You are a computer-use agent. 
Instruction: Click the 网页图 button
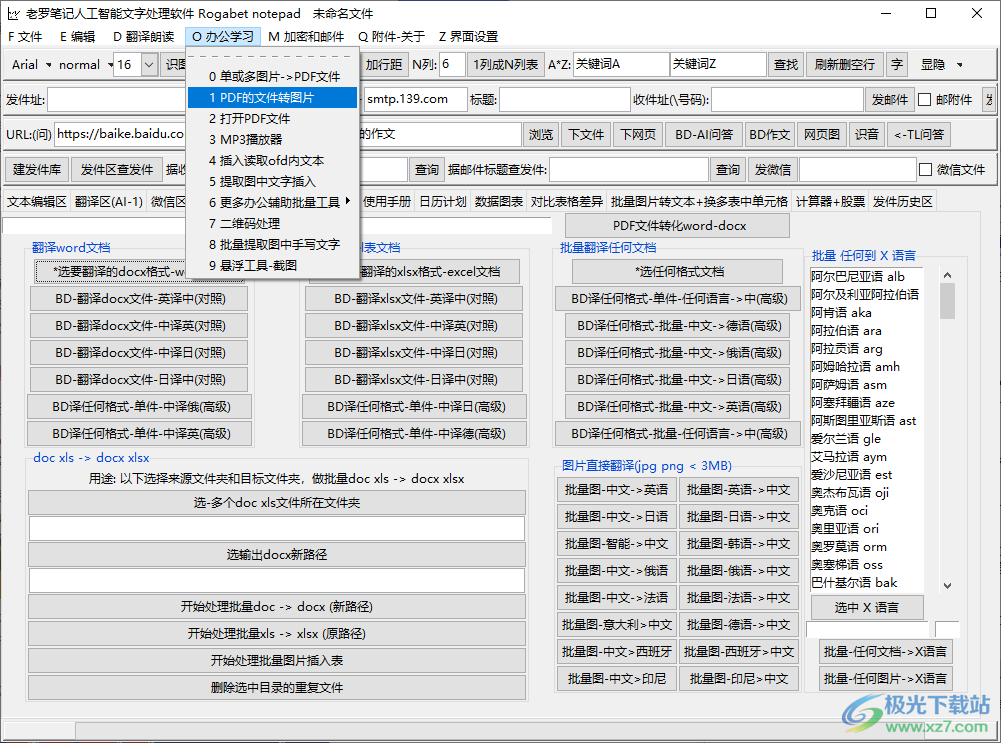[822, 135]
